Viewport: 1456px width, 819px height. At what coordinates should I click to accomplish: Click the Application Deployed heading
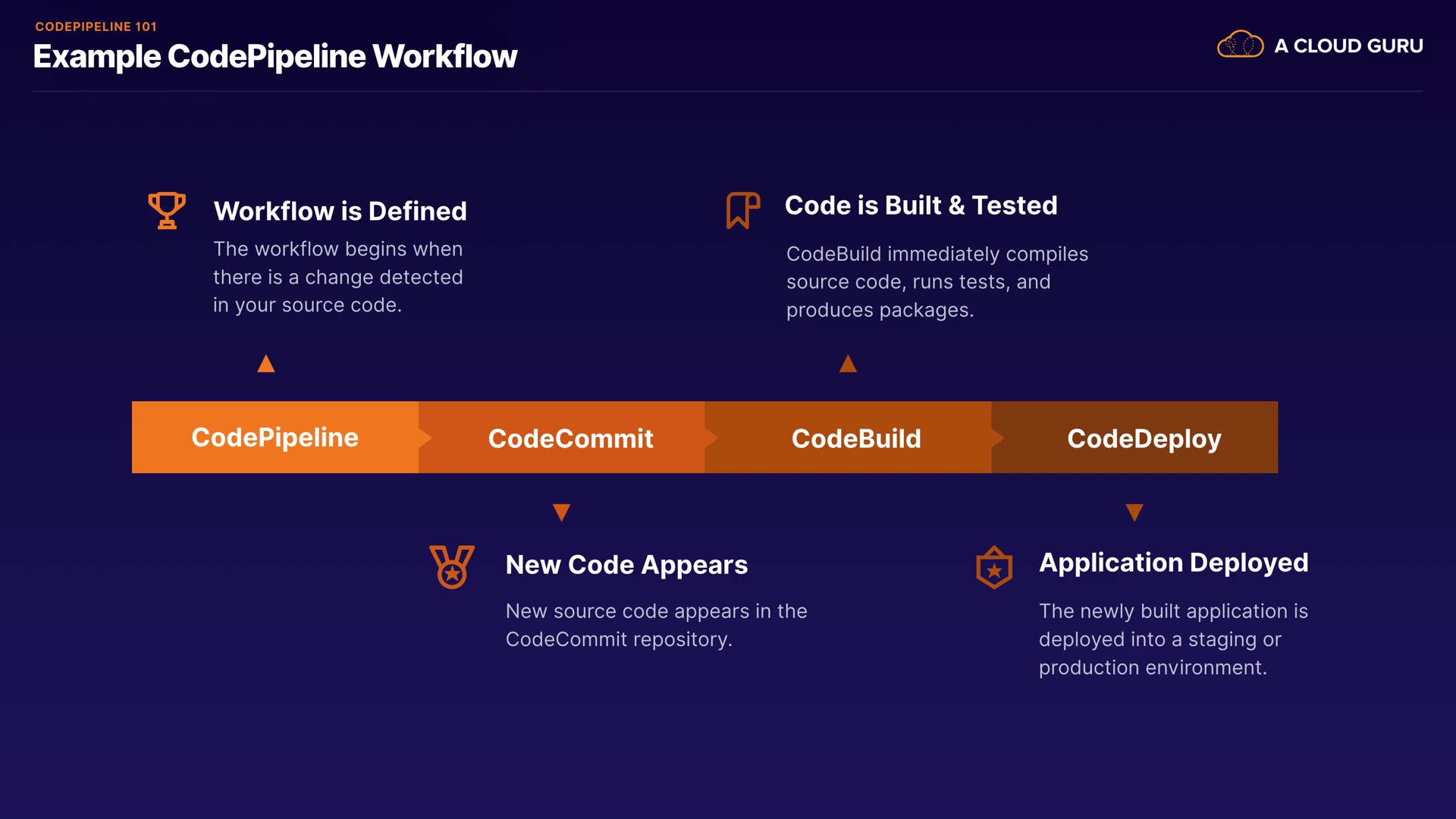click(1173, 563)
